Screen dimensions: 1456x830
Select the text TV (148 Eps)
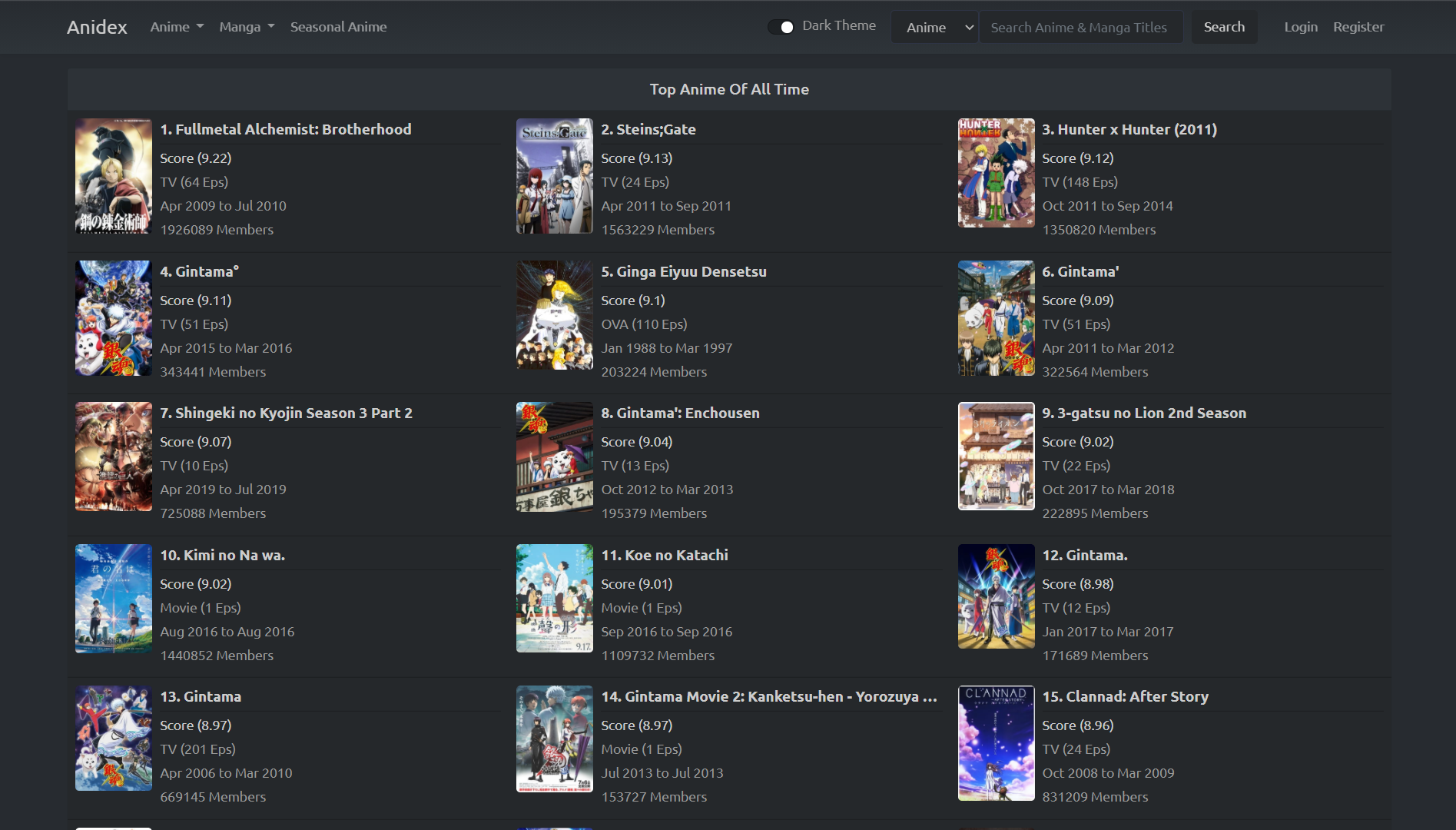point(1080,182)
